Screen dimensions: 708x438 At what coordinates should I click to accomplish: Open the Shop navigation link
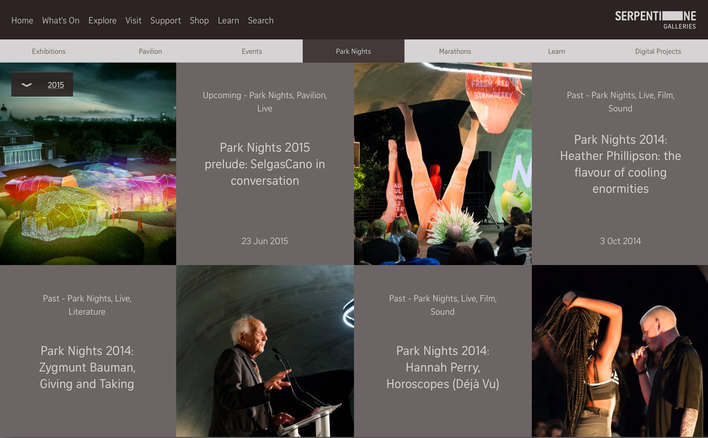tap(199, 20)
